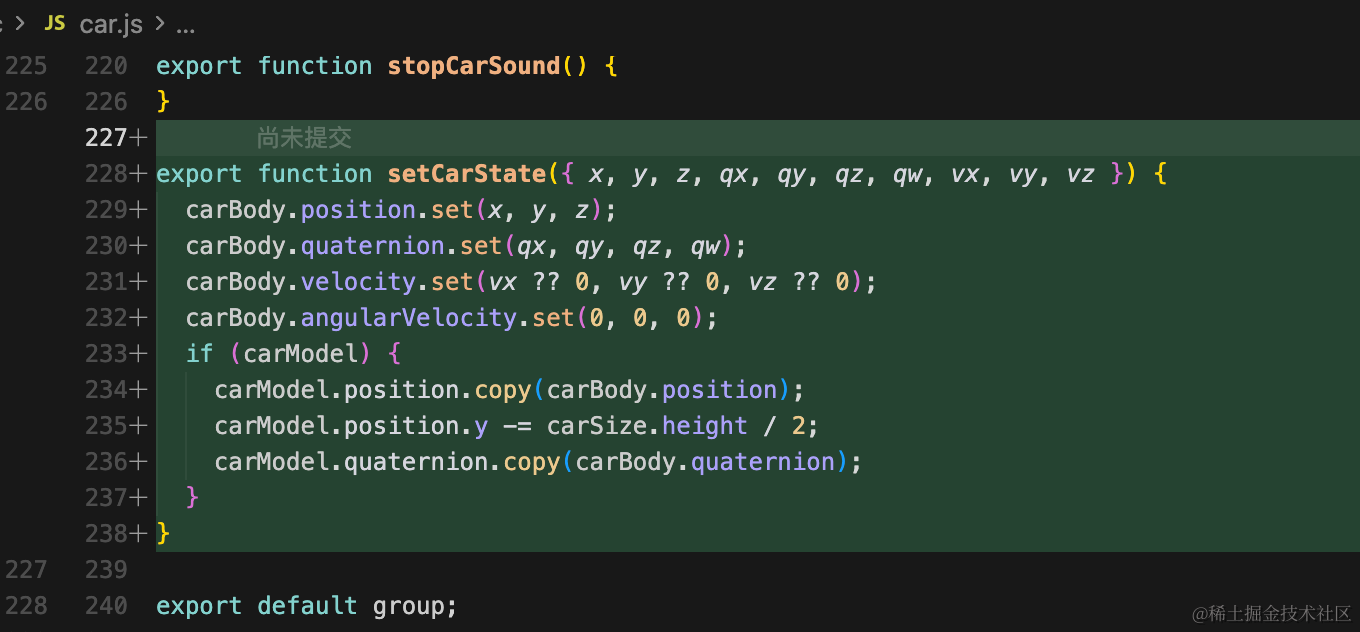Click the plus marker on line 233
Viewport: 1360px width, 632px height.
(139, 354)
